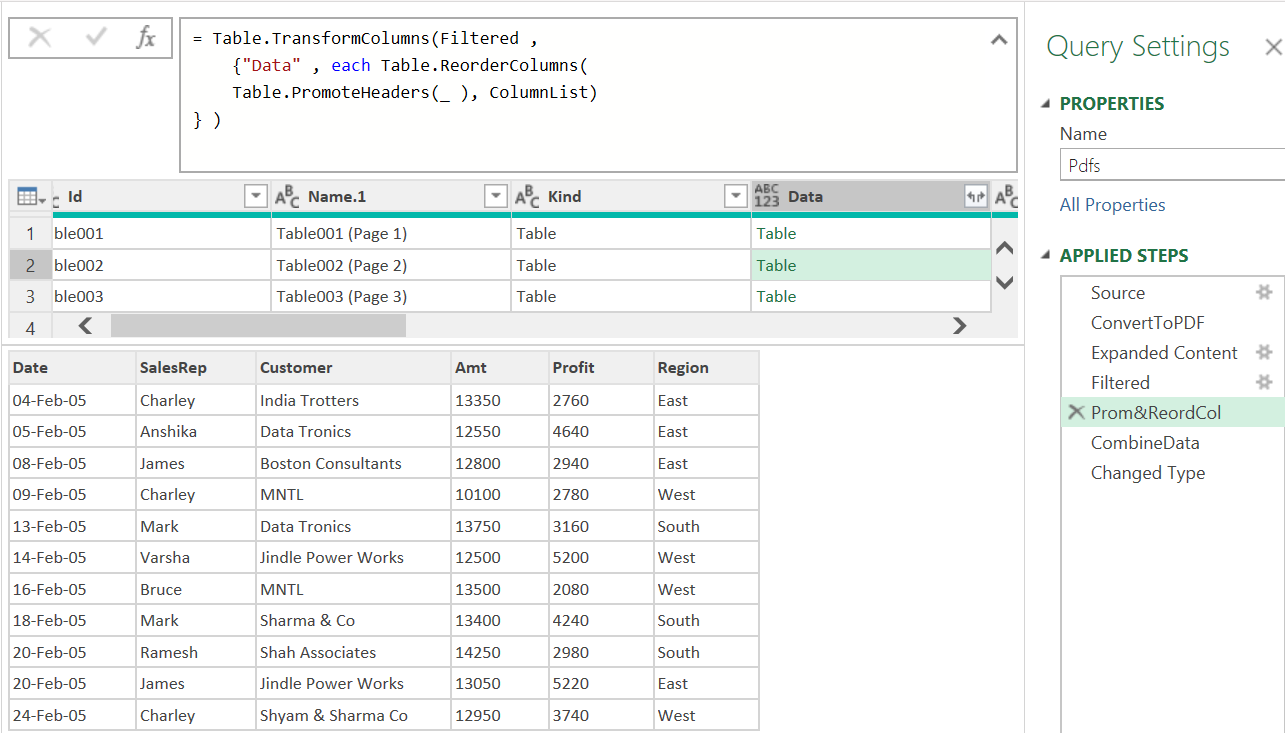Open the Kind column filter dropdown
Viewport: 1285px width, 733px height.
(736, 197)
